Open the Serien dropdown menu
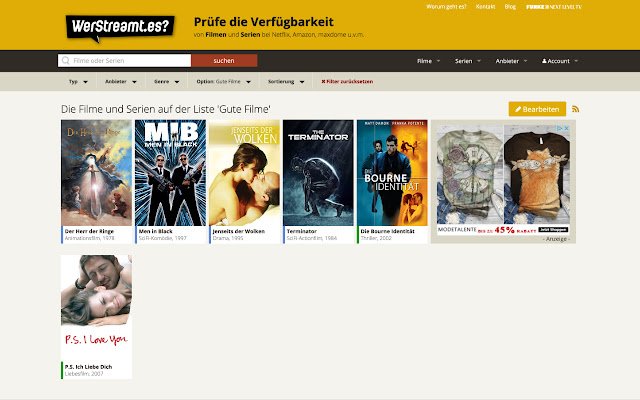Screen dimensions: 640x400 (x=468, y=61)
